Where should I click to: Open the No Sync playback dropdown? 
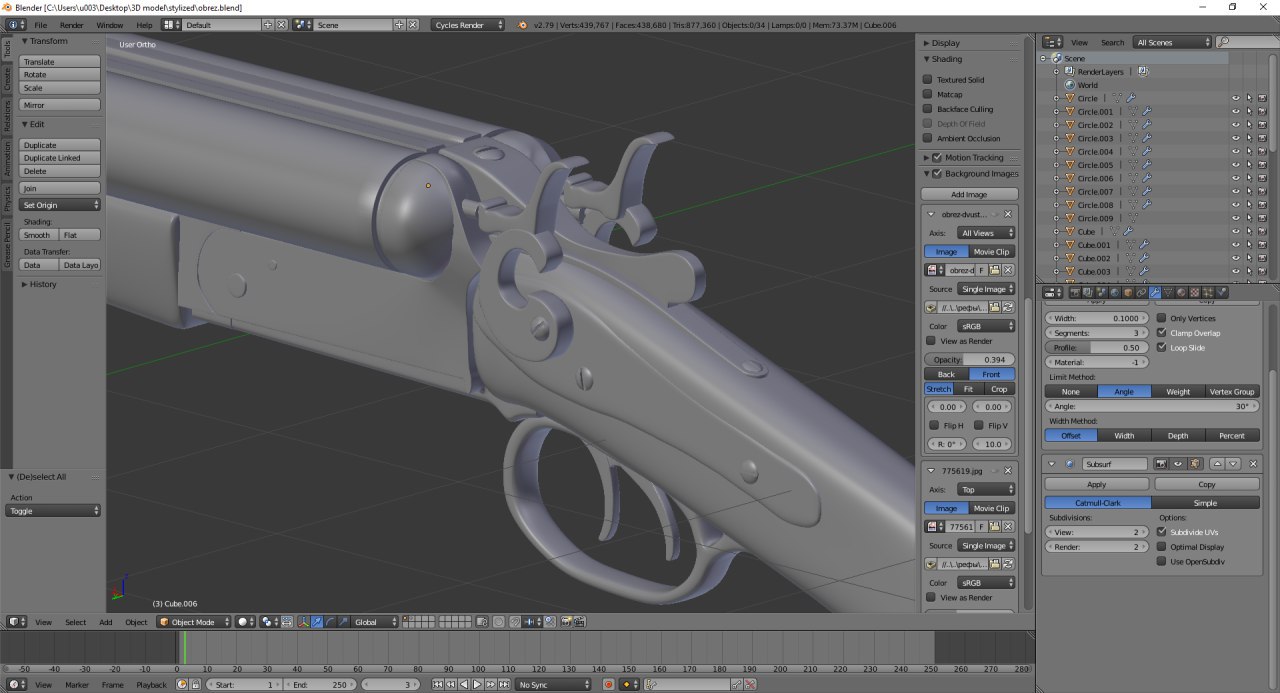pos(553,684)
